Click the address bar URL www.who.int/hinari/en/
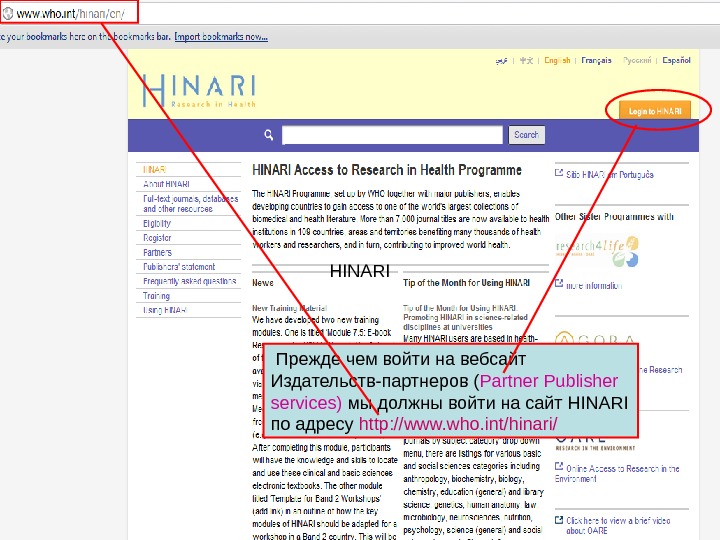 70,14
